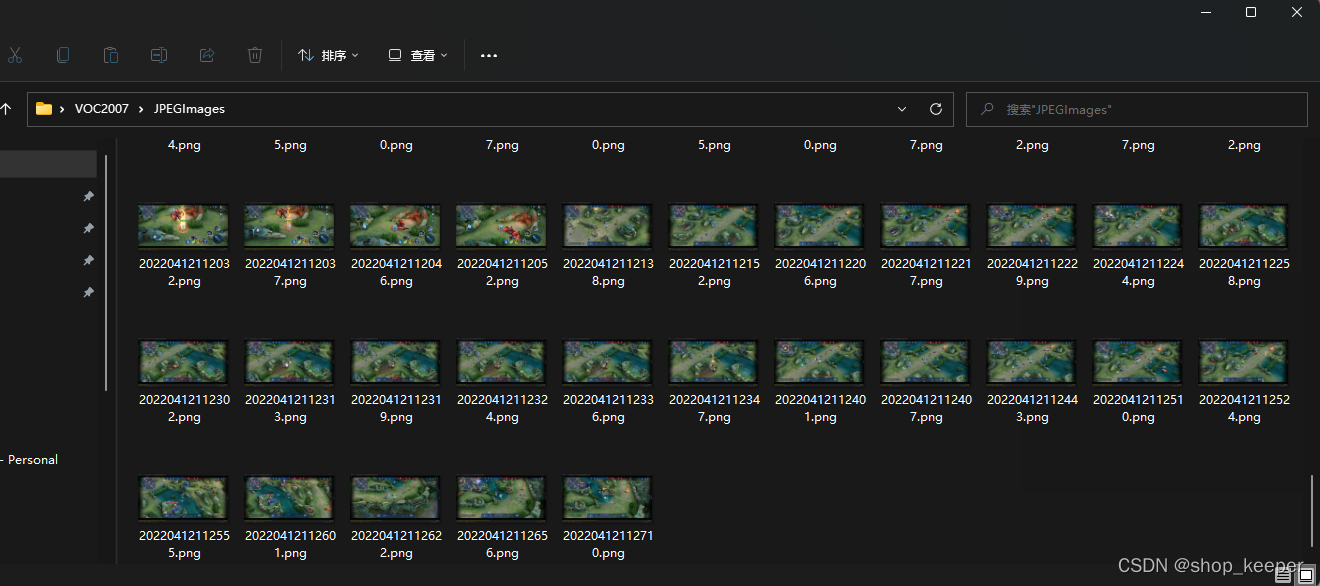
Task: Click the folder icon in address bar
Action: coord(44,109)
